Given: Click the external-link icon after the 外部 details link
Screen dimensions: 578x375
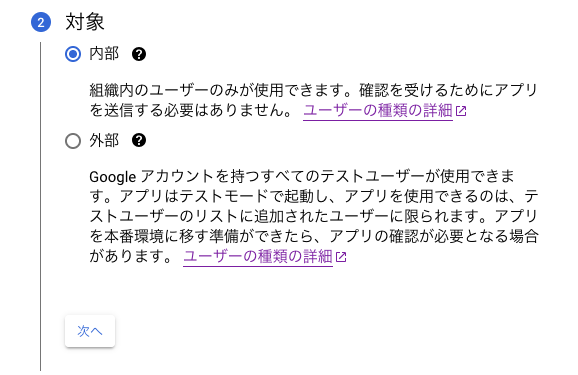Looking at the screenshot, I should click(341, 257).
